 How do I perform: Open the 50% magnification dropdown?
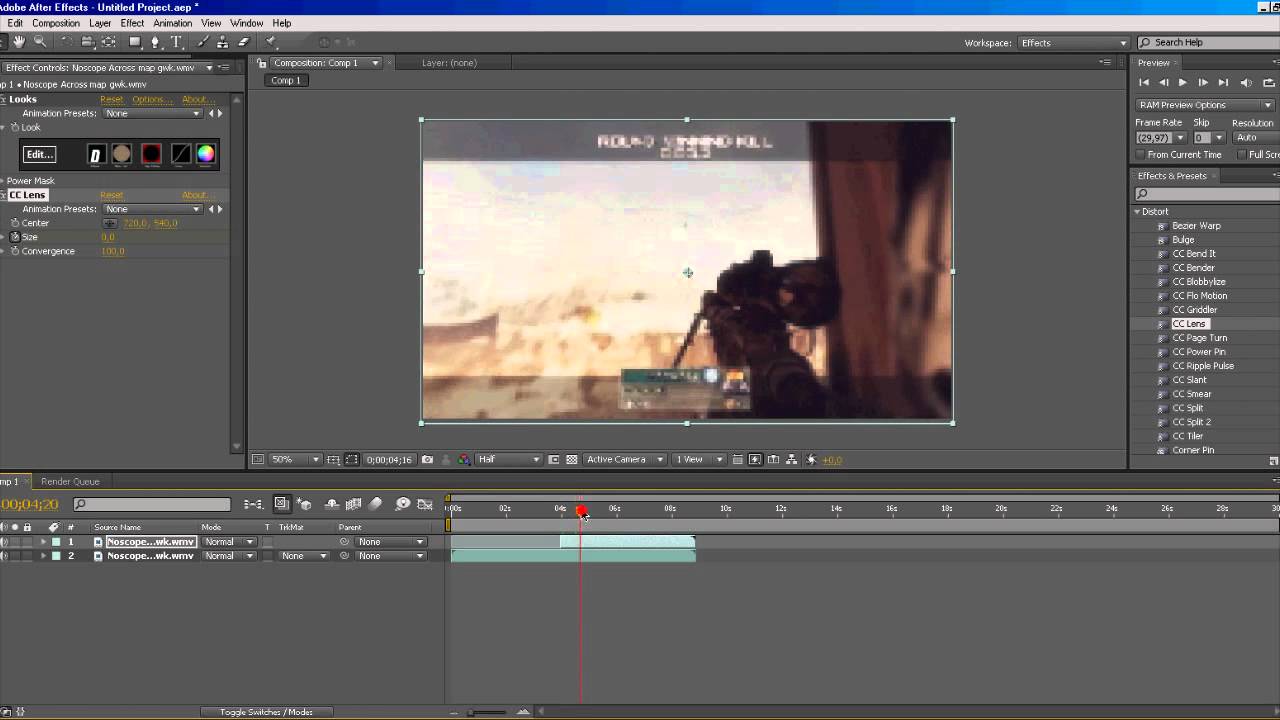pos(295,460)
